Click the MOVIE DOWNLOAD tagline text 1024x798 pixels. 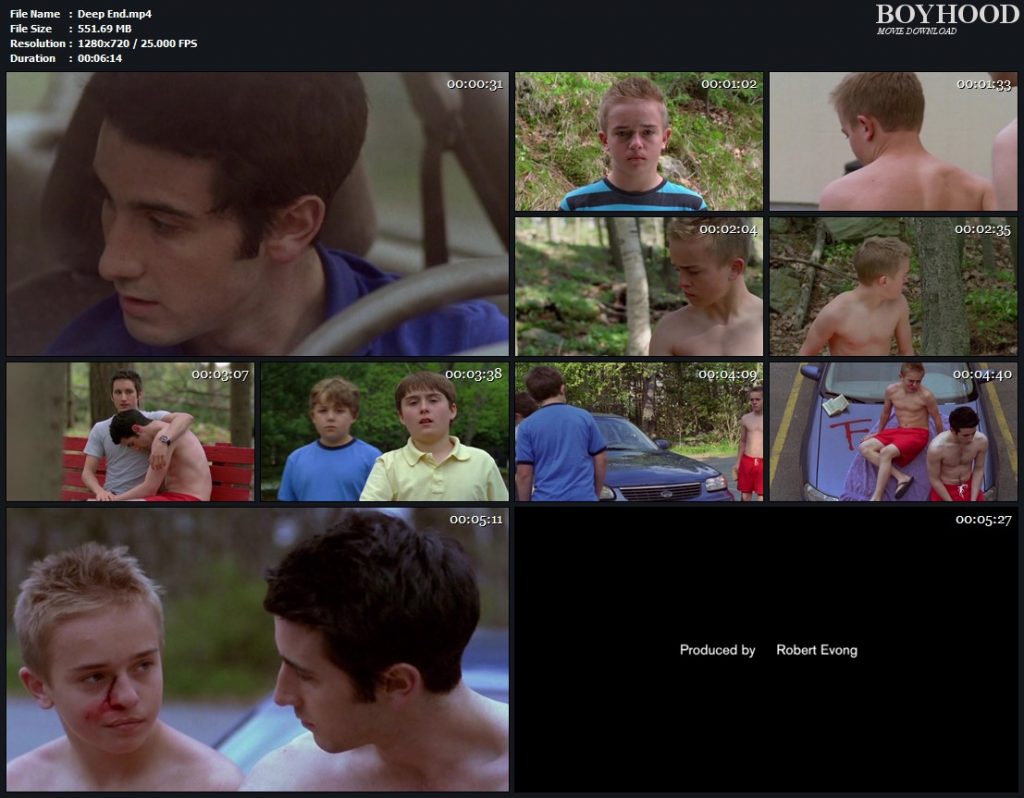click(916, 31)
